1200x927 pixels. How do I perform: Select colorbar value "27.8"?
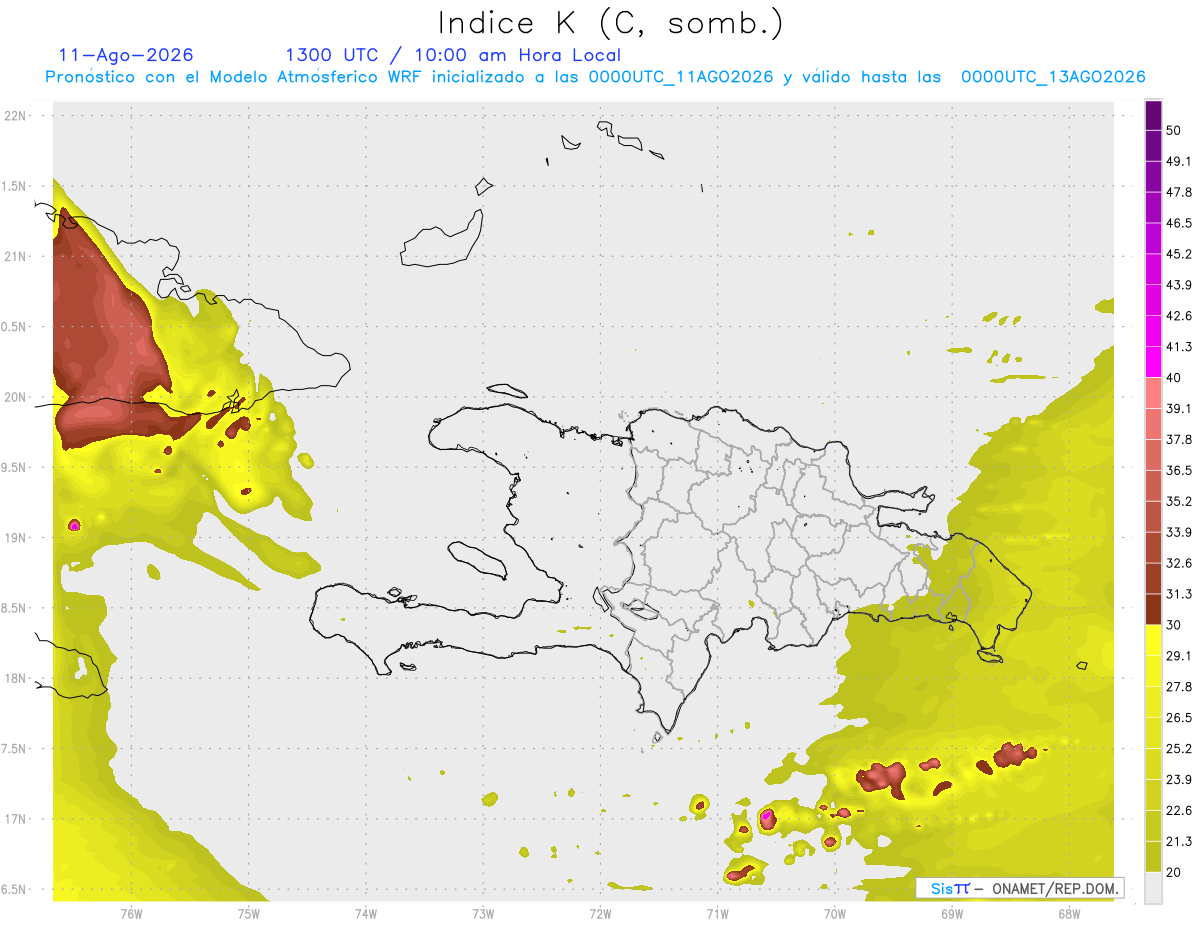[1179, 687]
